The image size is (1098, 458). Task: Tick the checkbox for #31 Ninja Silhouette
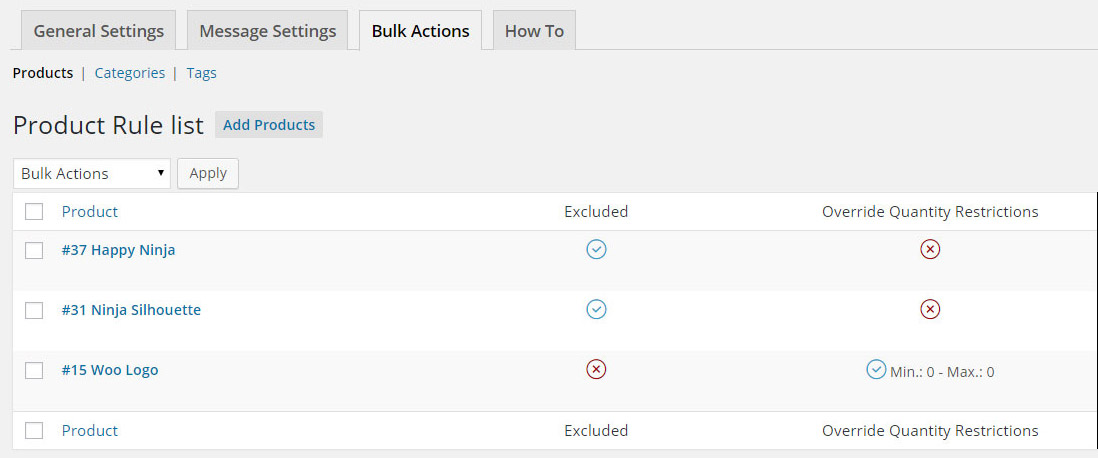(x=34, y=310)
